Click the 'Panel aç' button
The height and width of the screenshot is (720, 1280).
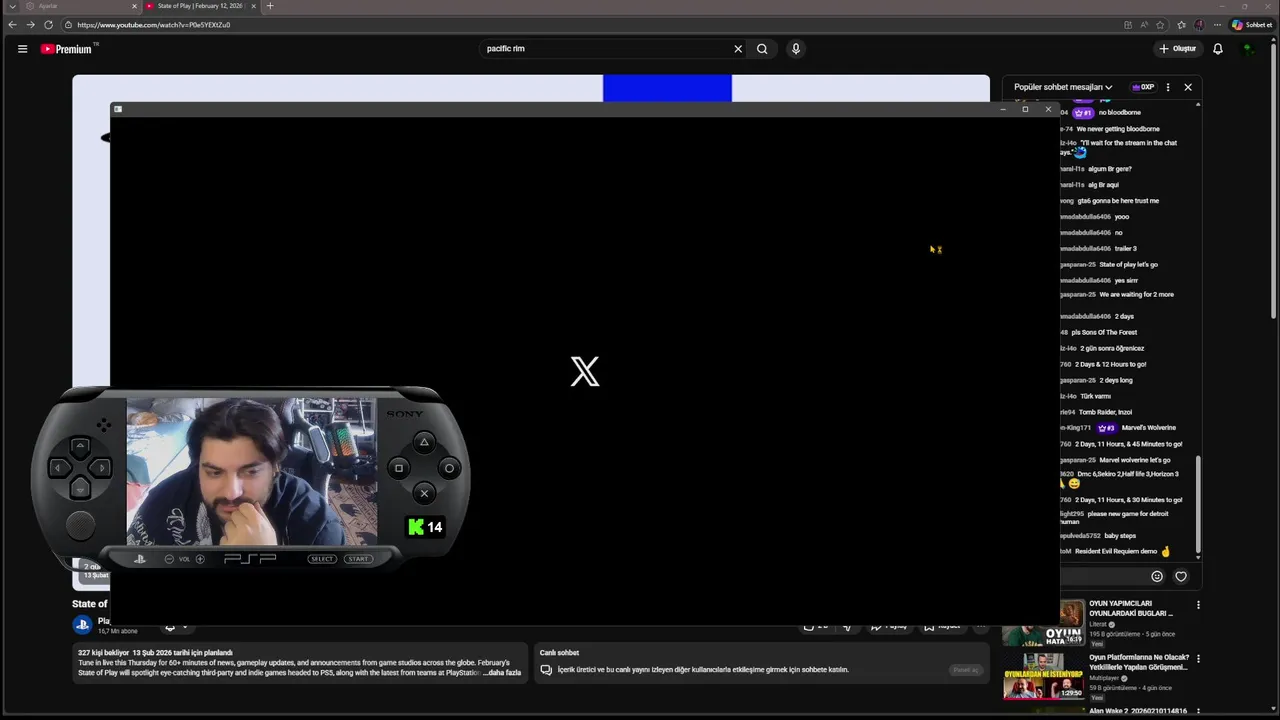point(965,670)
